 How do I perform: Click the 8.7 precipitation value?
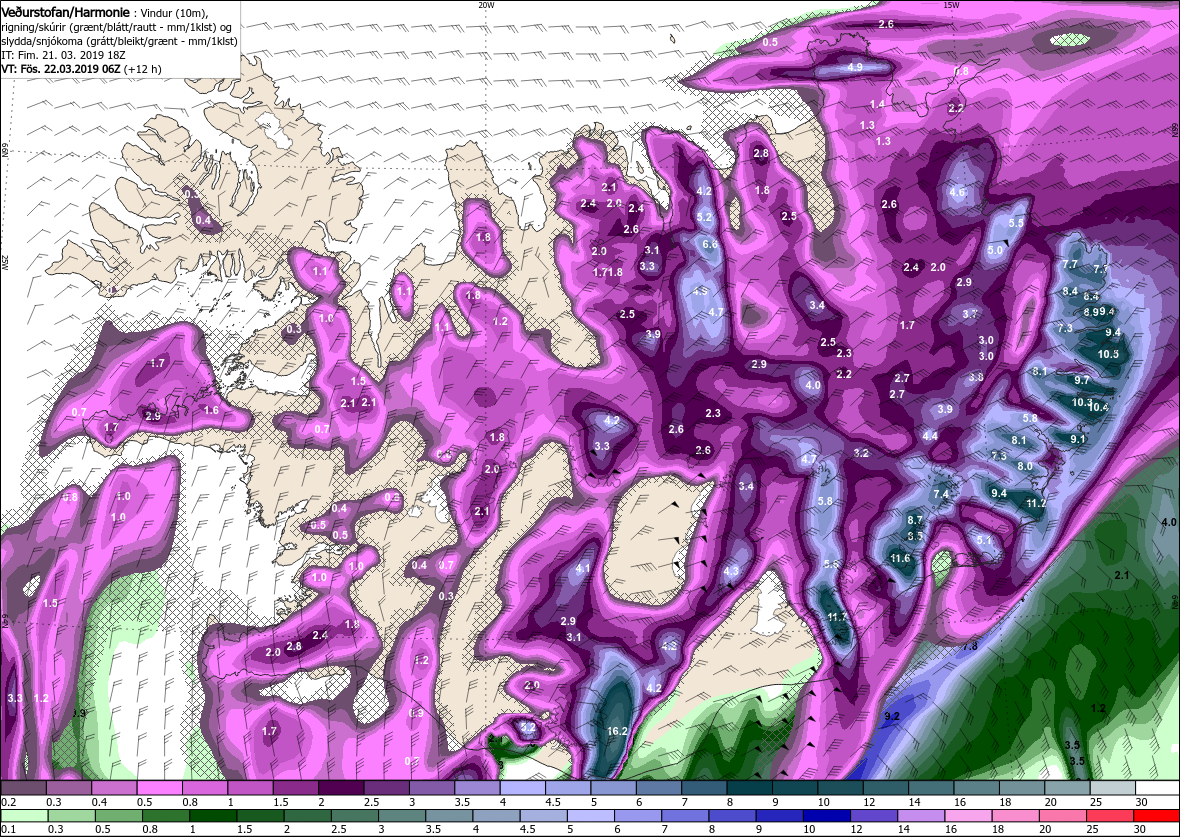click(915, 520)
